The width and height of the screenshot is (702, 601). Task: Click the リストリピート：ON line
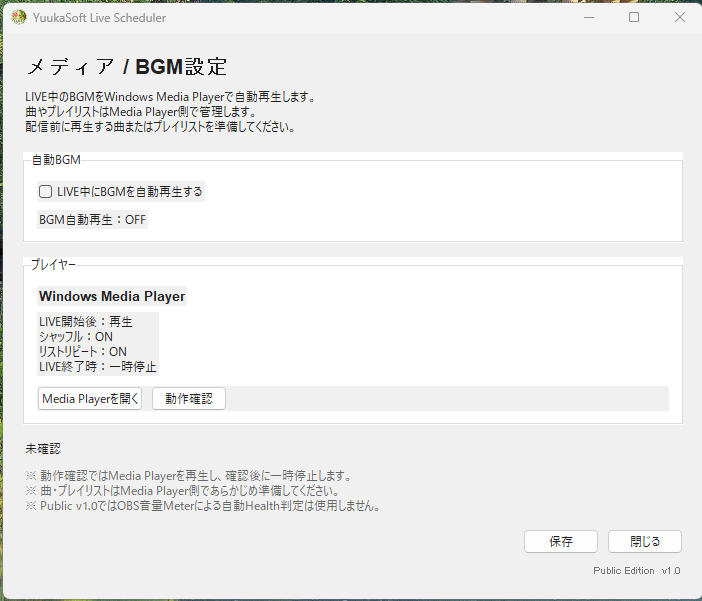(x=83, y=352)
